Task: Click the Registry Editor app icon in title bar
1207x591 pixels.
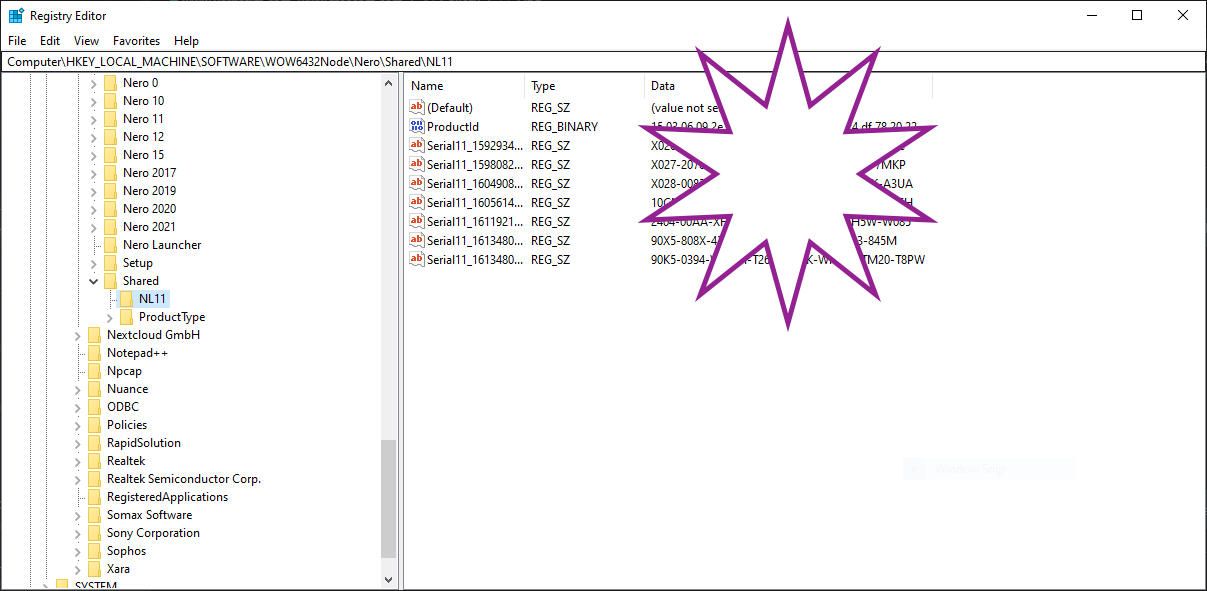Action: point(16,15)
